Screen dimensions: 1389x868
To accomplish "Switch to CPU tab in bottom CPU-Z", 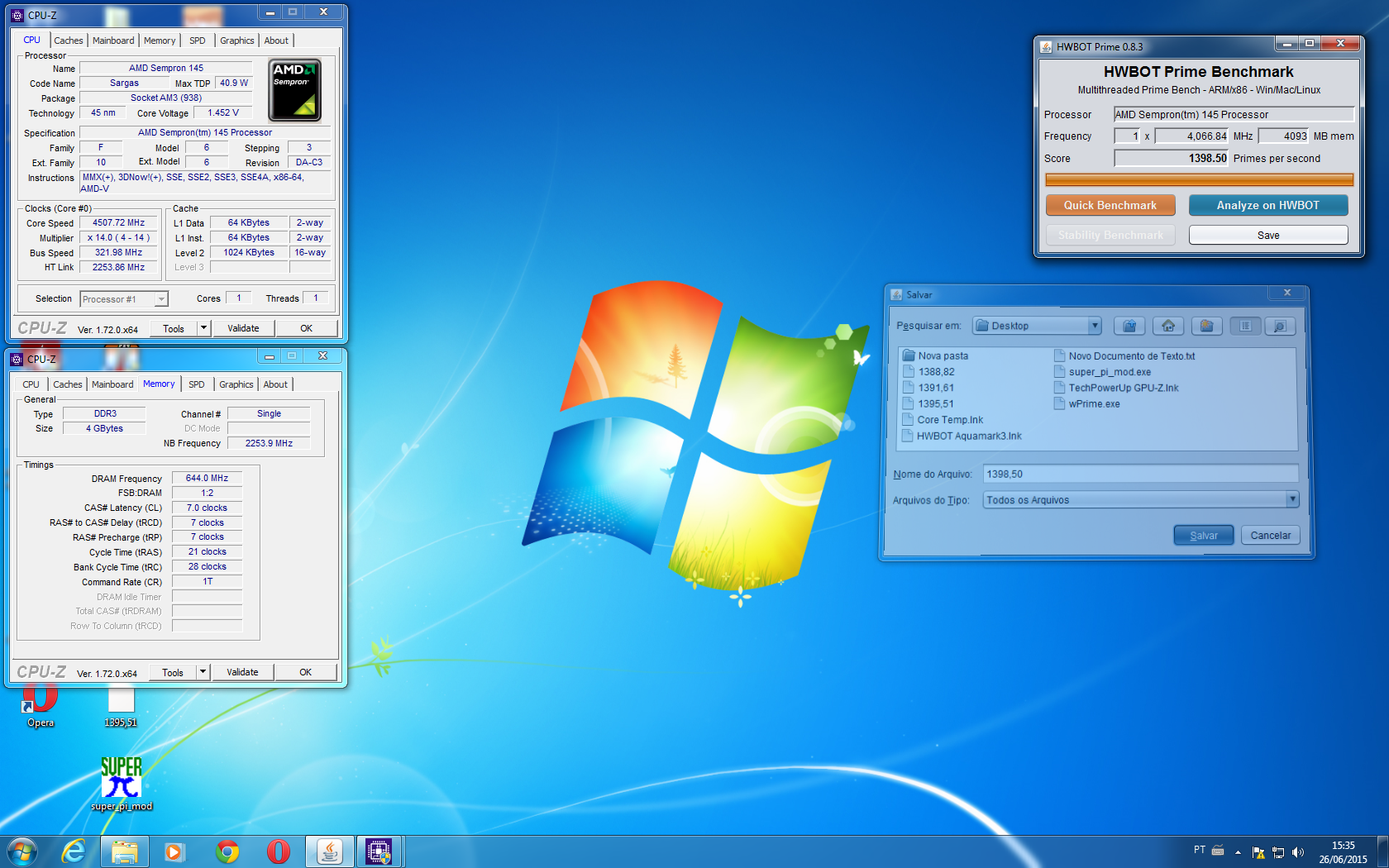I will tap(31, 384).
